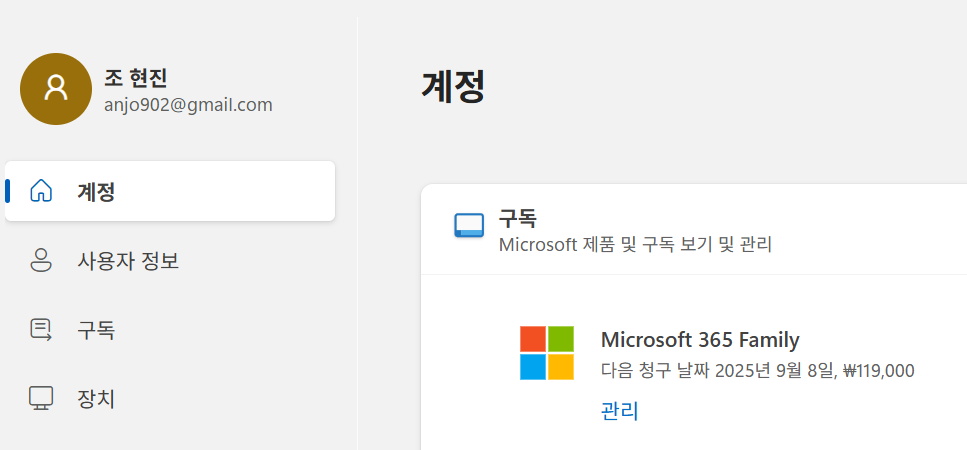Click the user name 조 현진
Image resolution: width=967 pixels, height=450 pixels.
point(136,78)
